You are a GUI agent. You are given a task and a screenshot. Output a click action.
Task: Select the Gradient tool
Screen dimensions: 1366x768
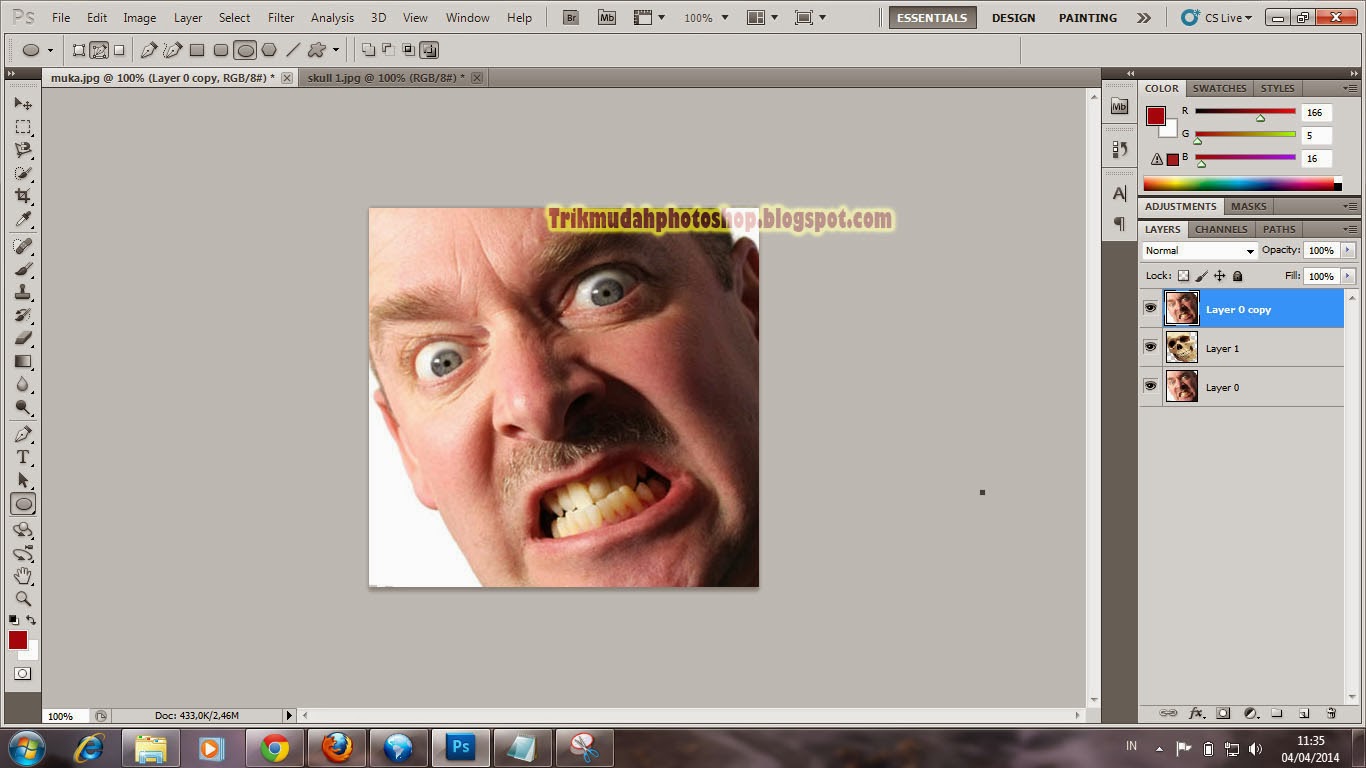click(23, 361)
